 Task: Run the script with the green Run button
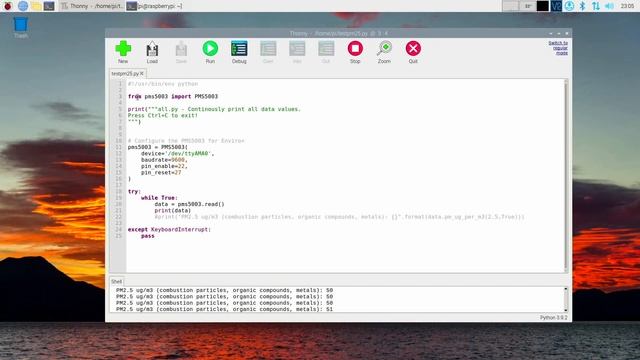210,52
